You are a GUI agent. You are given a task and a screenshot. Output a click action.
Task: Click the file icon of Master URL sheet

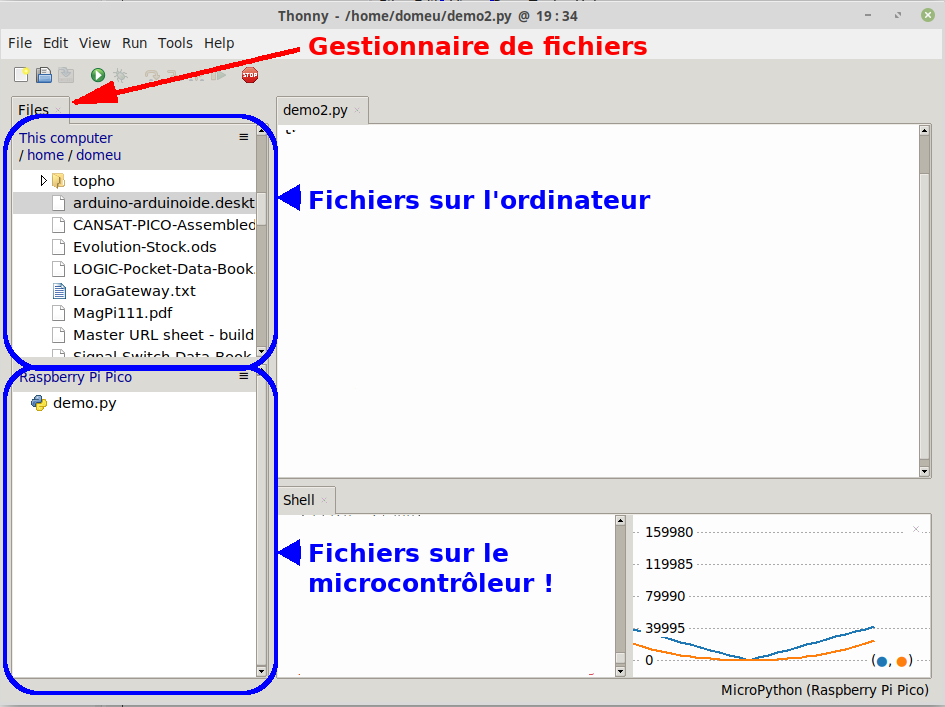pos(58,335)
